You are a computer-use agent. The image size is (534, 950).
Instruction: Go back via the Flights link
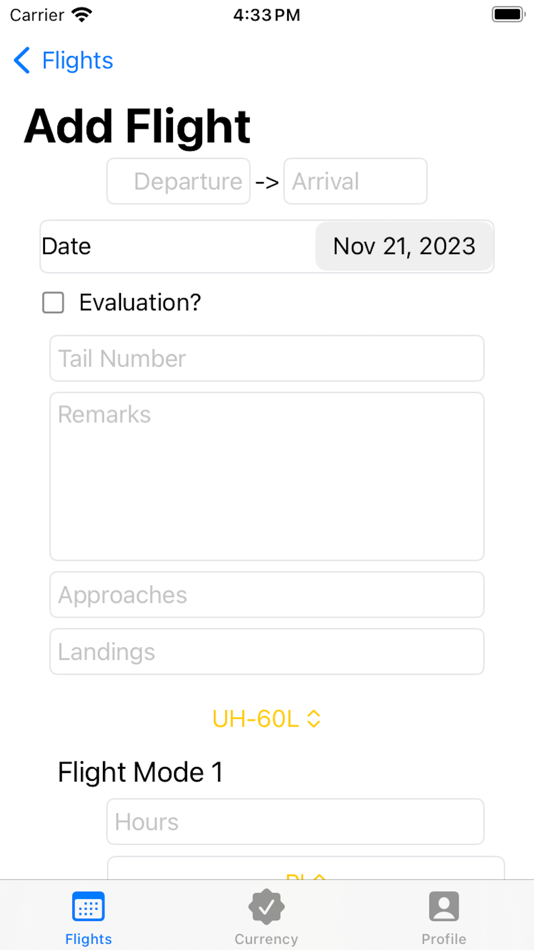(78, 61)
